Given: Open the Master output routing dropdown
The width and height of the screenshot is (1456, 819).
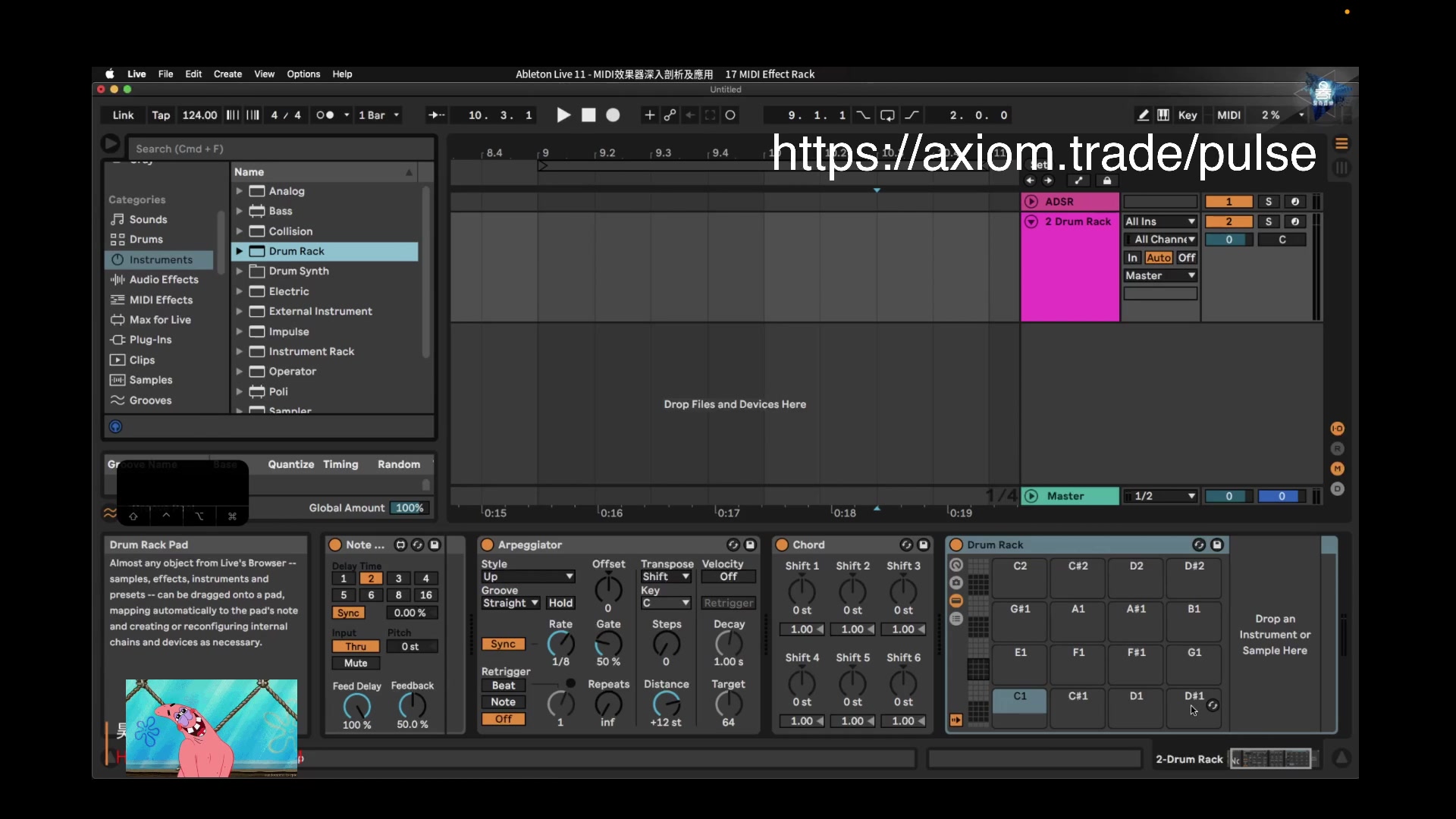Looking at the screenshot, I should 1160,276.
